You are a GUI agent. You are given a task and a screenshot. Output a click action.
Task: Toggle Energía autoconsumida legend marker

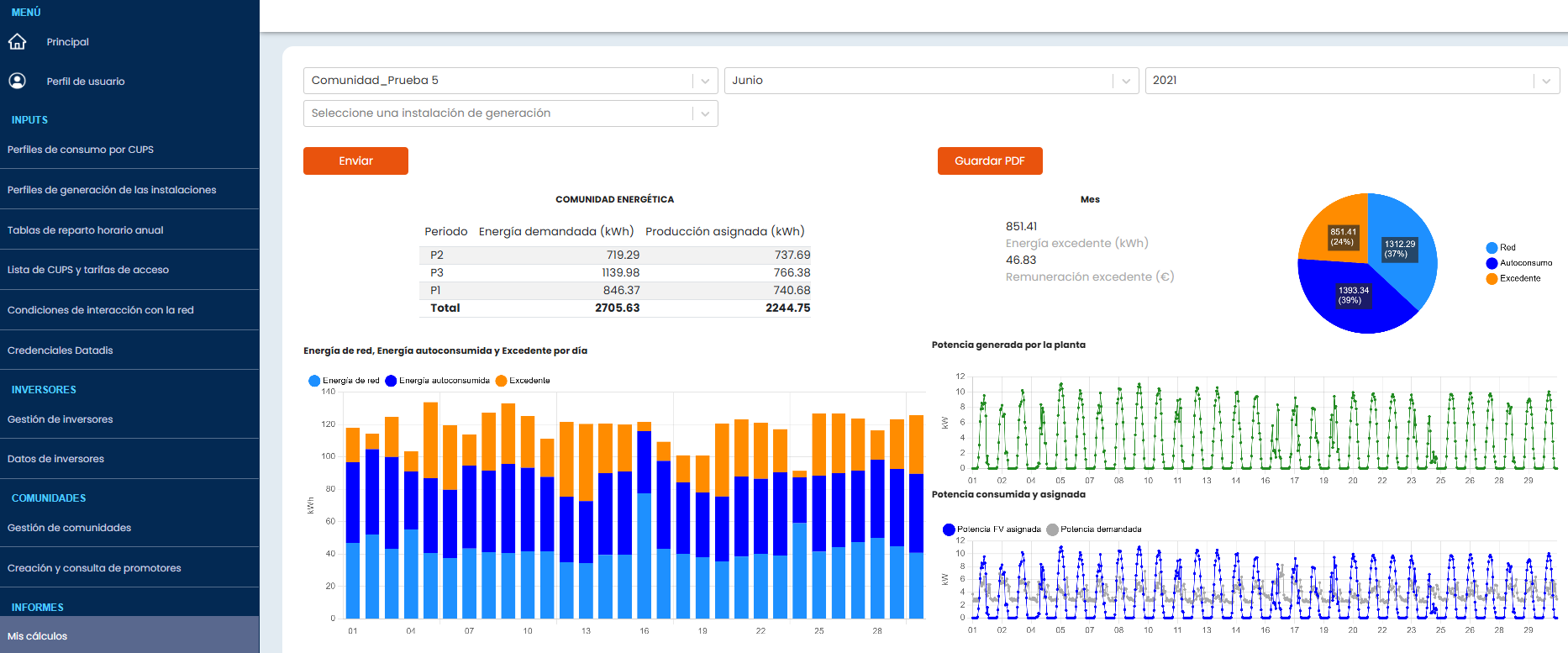[x=391, y=381]
